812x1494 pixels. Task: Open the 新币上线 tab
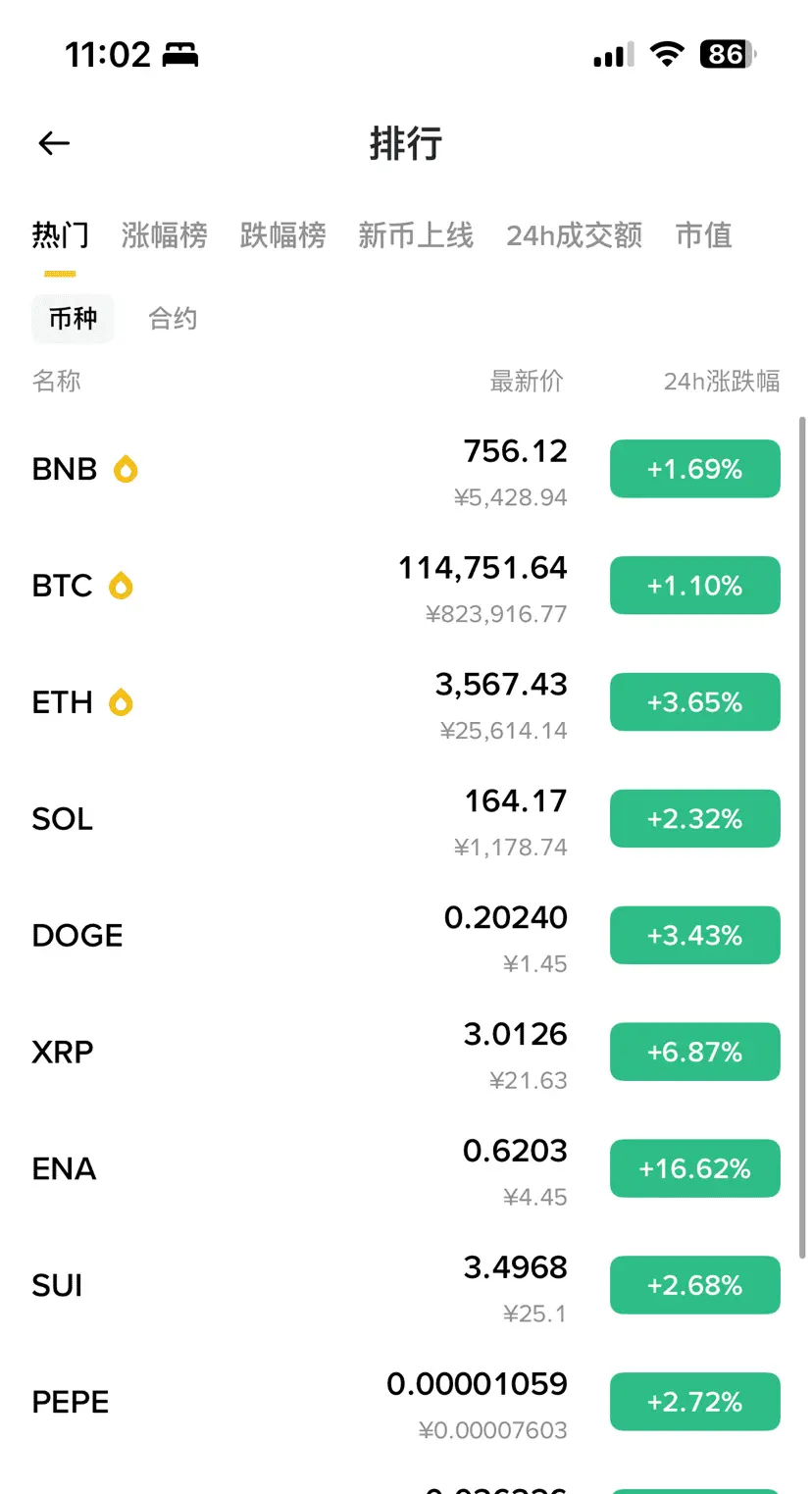tap(416, 235)
